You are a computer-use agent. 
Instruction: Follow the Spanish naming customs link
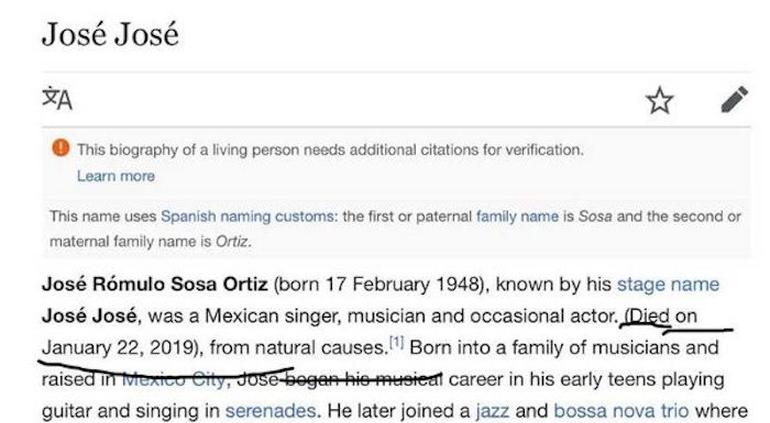click(247, 216)
